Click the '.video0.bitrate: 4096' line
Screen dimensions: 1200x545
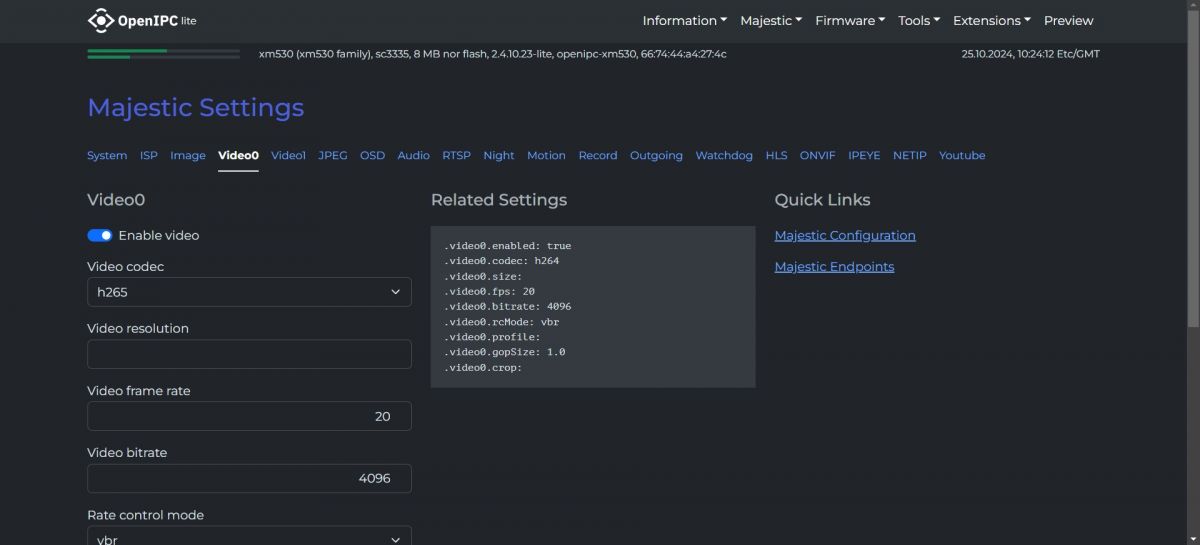point(507,306)
